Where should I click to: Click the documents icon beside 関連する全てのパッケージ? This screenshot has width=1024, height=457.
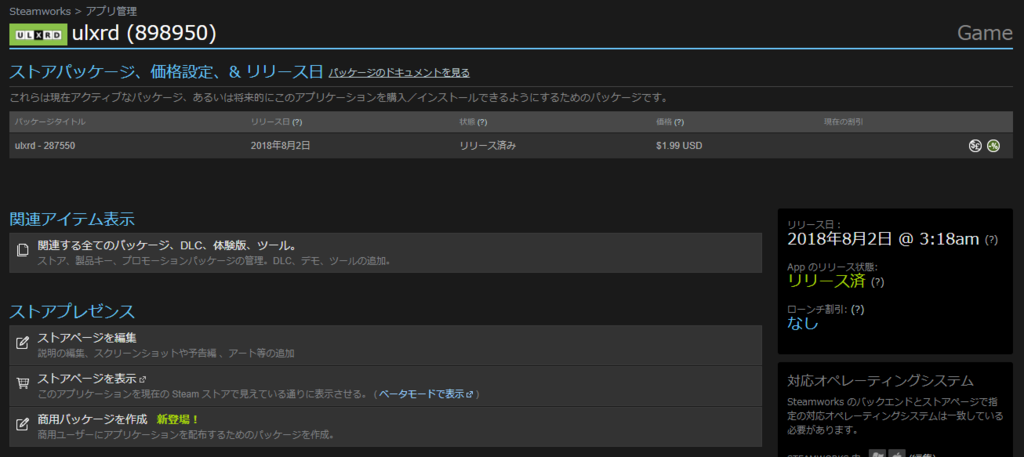coord(22,251)
